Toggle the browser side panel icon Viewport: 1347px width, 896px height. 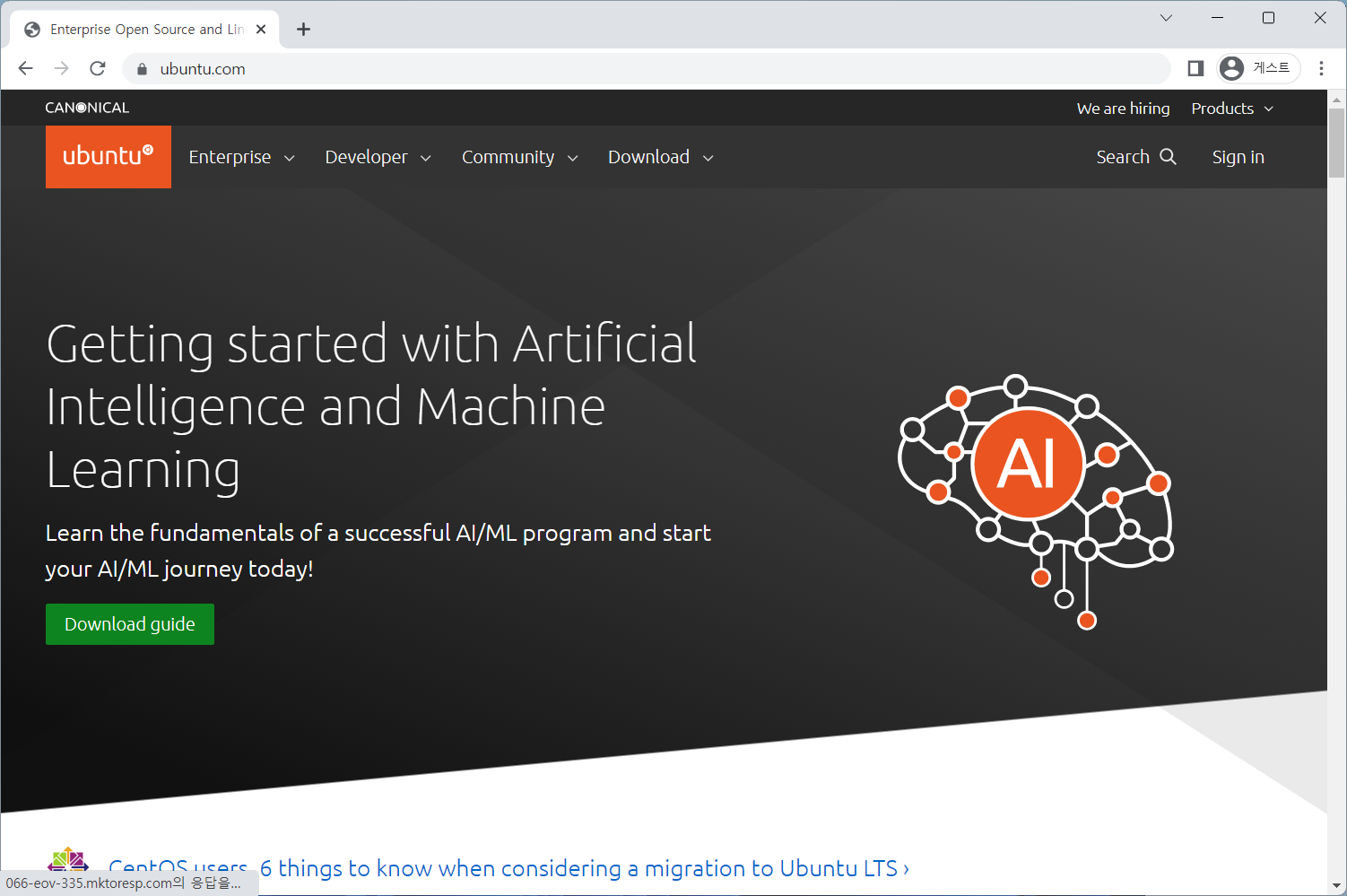[x=1195, y=68]
